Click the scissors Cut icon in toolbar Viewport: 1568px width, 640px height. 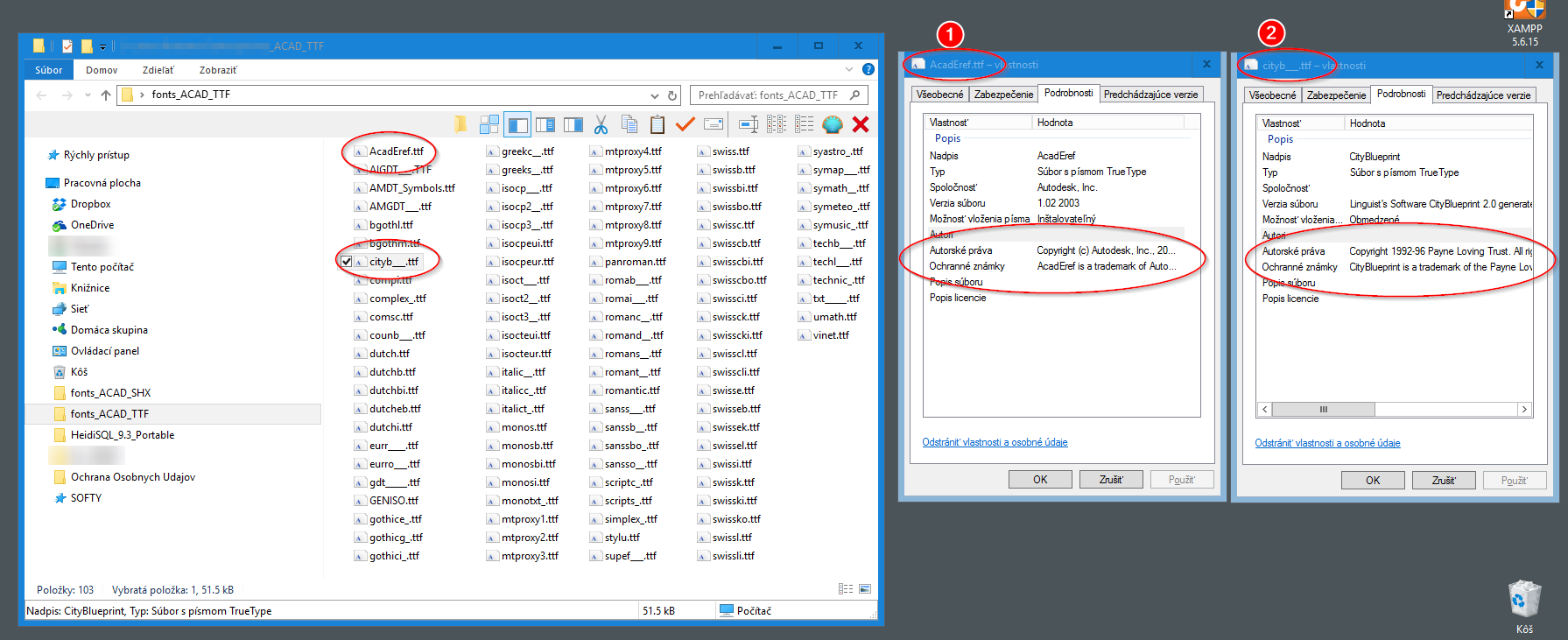[x=601, y=124]
